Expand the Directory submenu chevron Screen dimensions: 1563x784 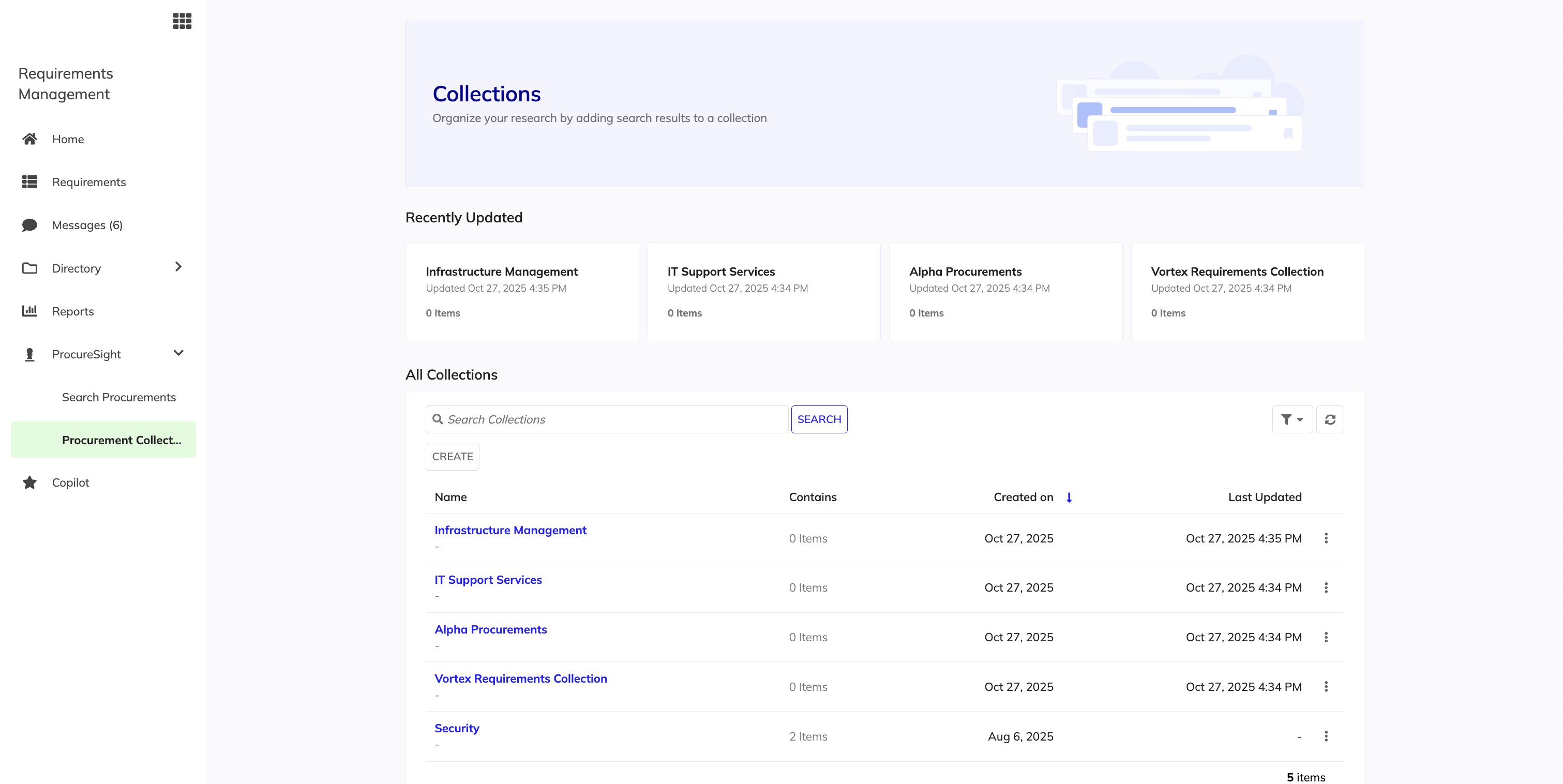tap(178, 267)
